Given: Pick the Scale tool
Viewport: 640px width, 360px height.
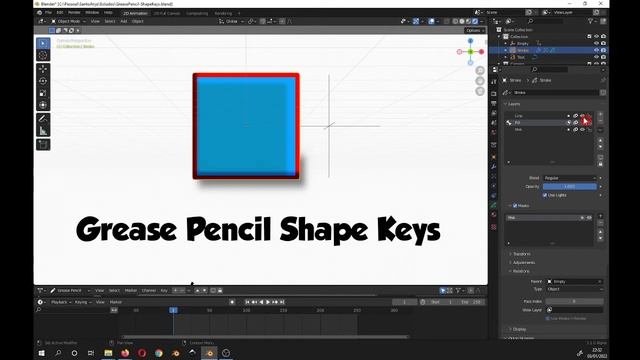Looking at the screenshot, I should point(43,93).
